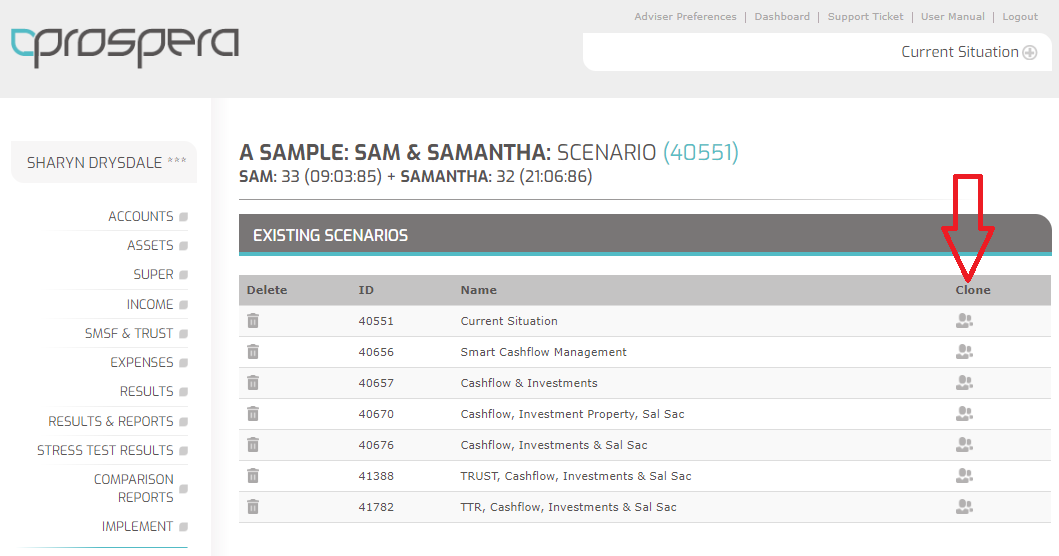Click the Sharyn Drysdale adviser name
Screen dimensions: 1059x556
click(x=95, y=163)
